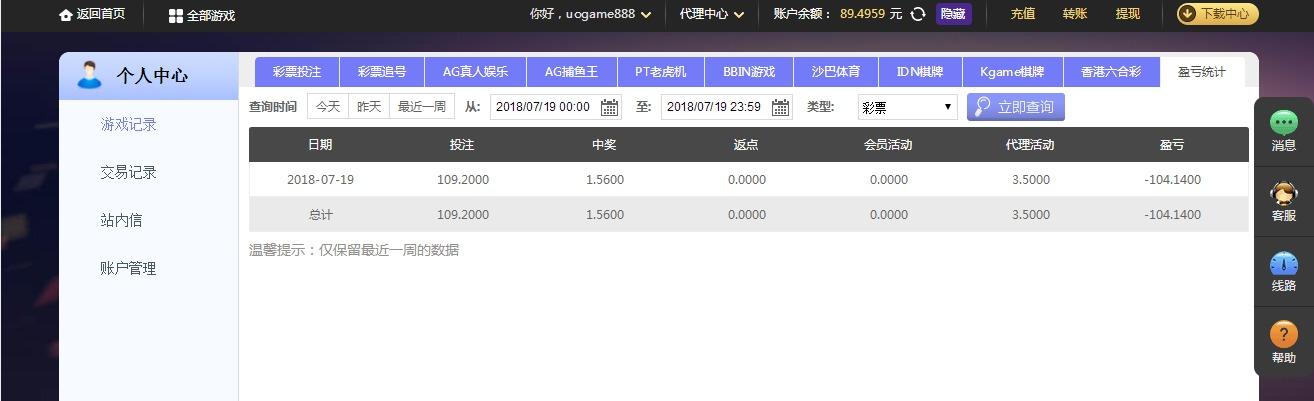Click the 线路 line gauge icon
The width and height of the screenshot is (1314, 401).
1283,265
